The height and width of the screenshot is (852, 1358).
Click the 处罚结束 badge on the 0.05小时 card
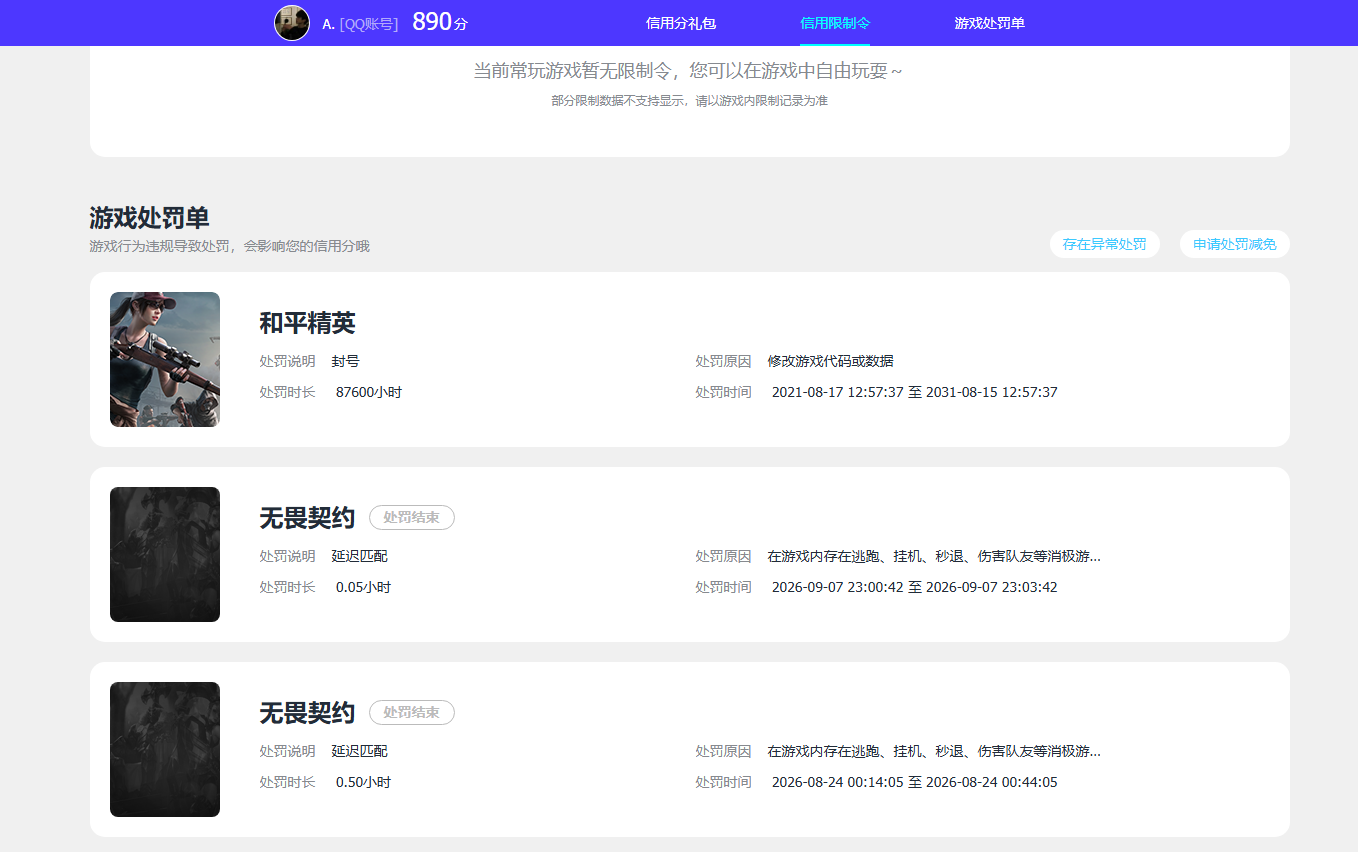point(412,518)
